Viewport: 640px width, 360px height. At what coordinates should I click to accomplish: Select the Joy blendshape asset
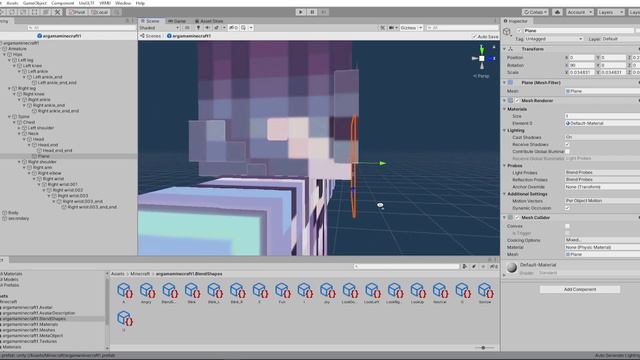327,293
